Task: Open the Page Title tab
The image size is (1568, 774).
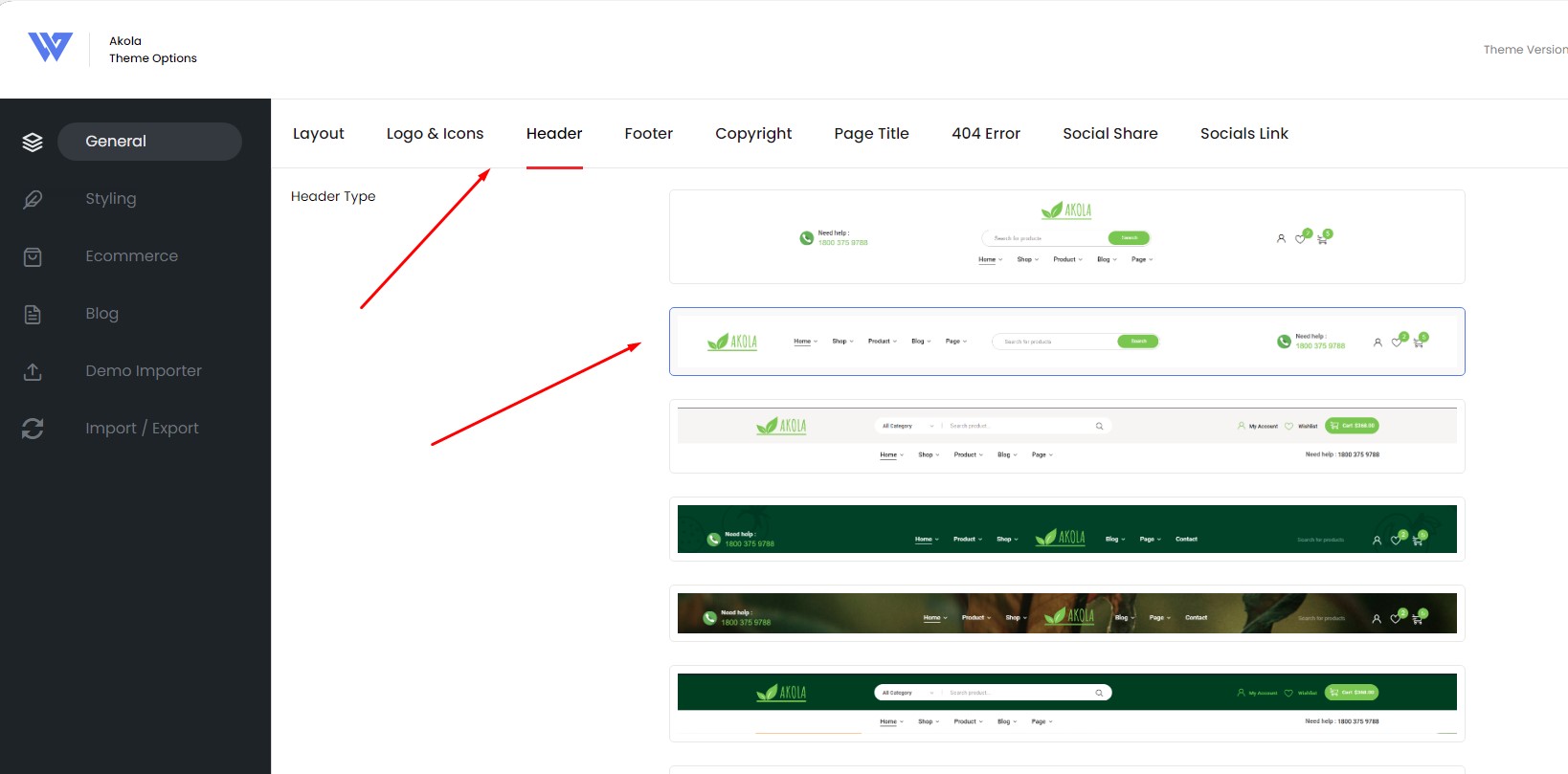Action: [871, 134]
